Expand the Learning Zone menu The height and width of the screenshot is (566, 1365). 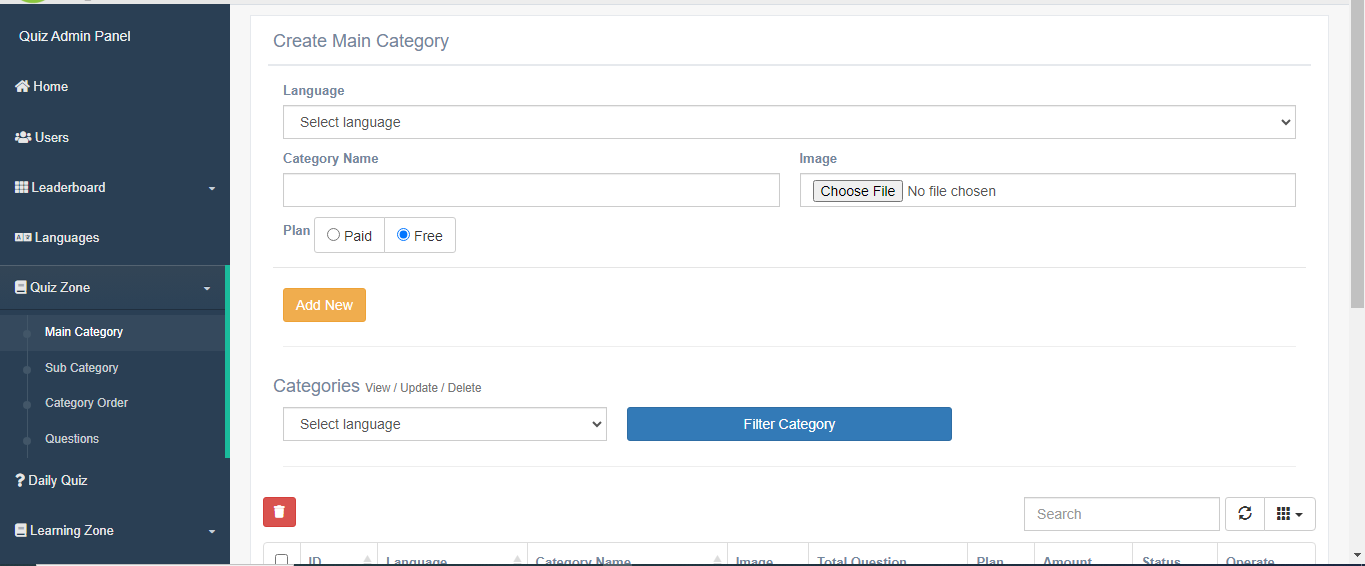point(114,531)
